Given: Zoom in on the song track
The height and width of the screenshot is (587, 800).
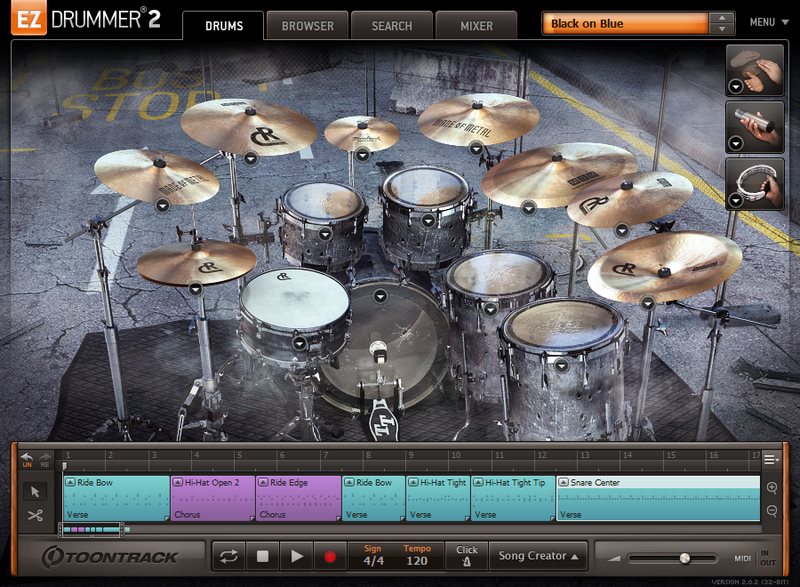Looking at the screenshot, I should [x=772, y=488].
